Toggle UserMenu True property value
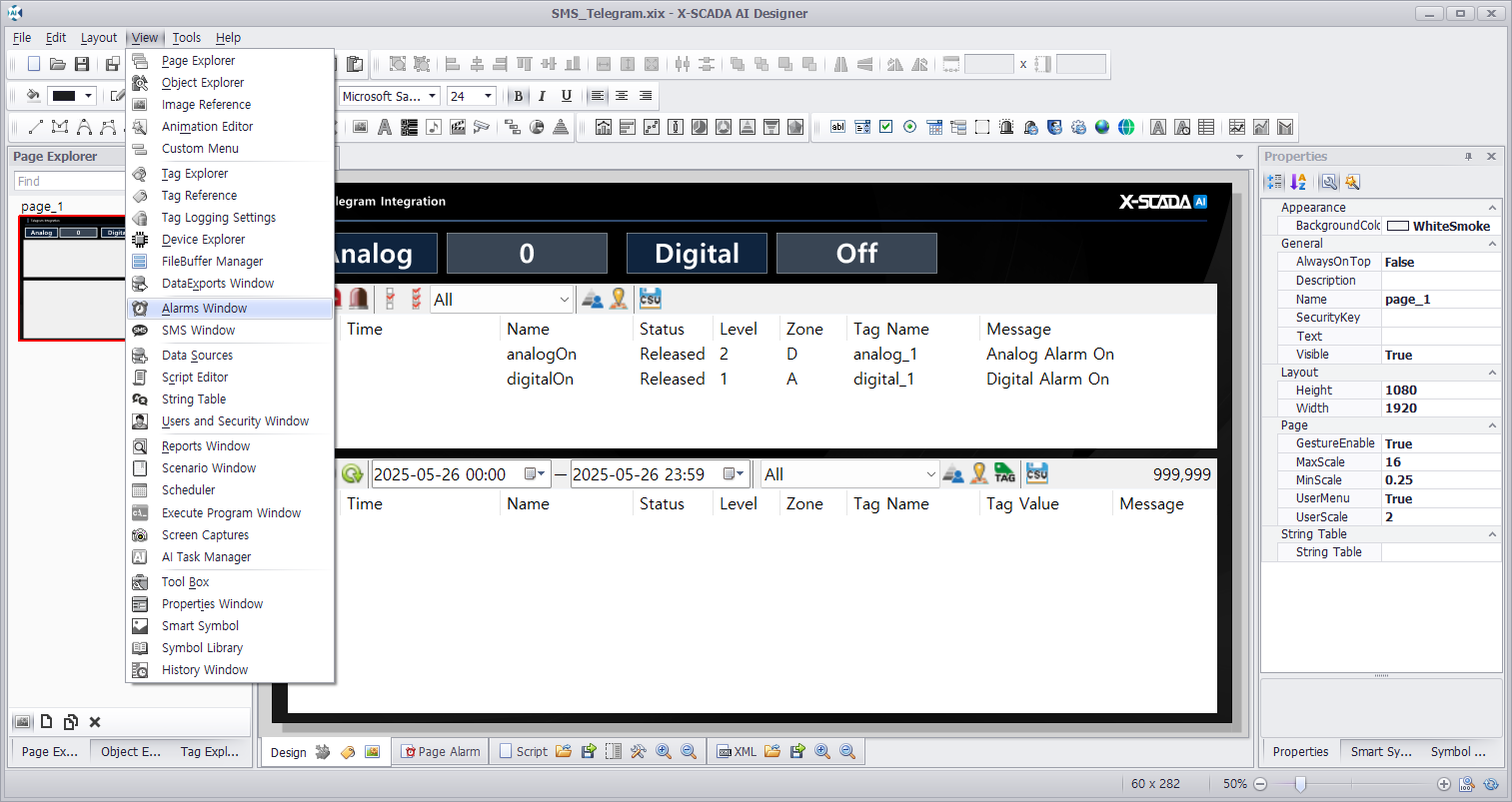 tap(1441, 498)
